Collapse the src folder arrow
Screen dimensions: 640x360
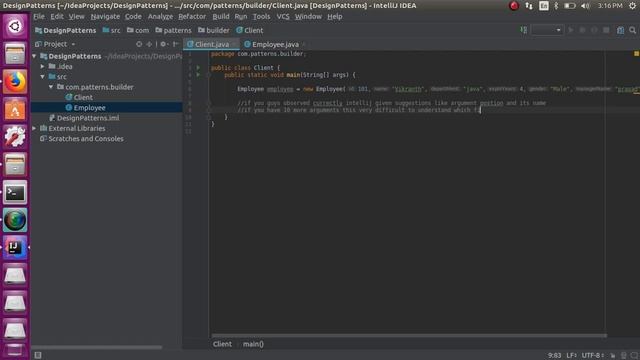click(x=42, y=77)
